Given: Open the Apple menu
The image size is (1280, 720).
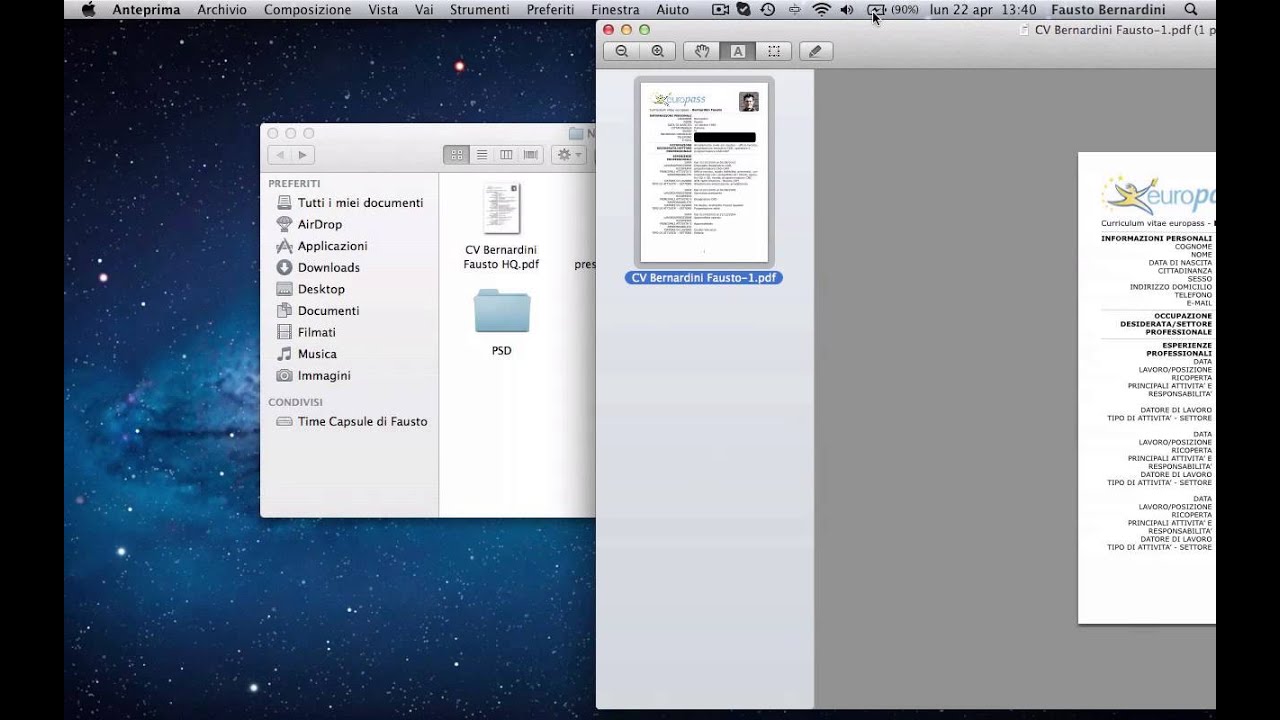Looking at the screenshot, I should coord(88,10).
